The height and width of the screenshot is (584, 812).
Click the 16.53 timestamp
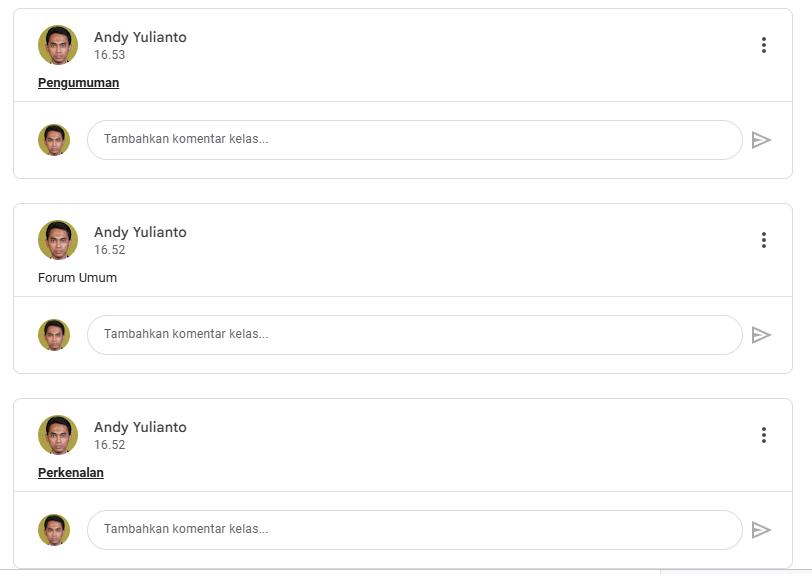109,55
